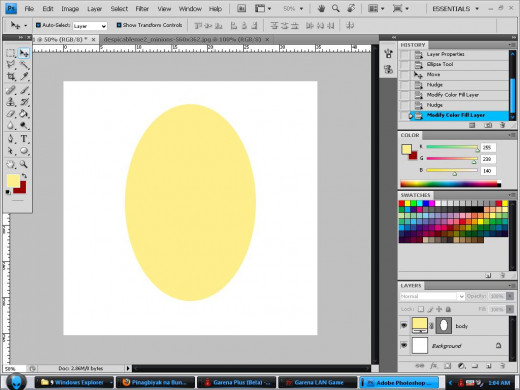This screenshot has height=390, width=520.
Task: Select Move state in History panel
Action: (x=434, y=74)
